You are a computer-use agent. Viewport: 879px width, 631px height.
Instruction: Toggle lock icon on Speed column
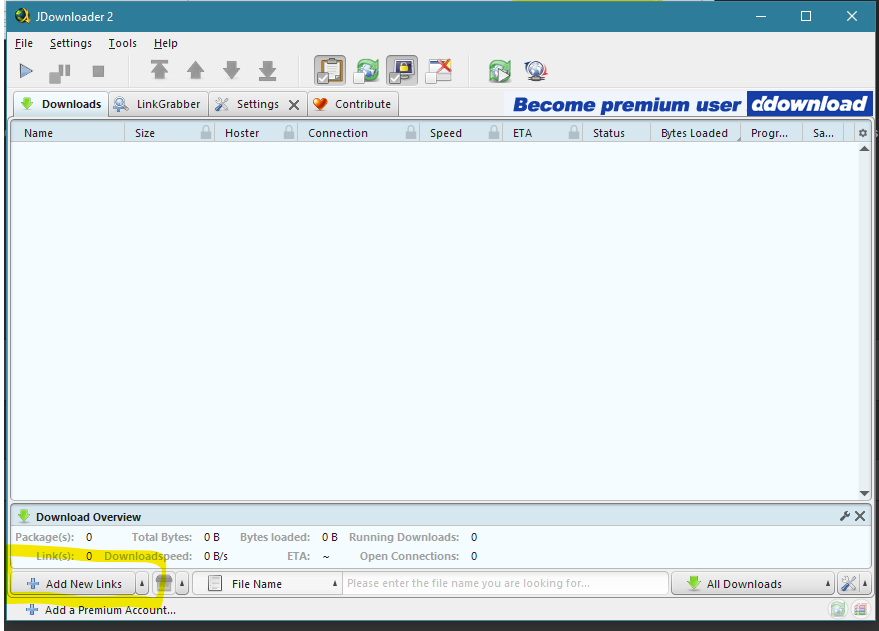[x=494, y=133]
